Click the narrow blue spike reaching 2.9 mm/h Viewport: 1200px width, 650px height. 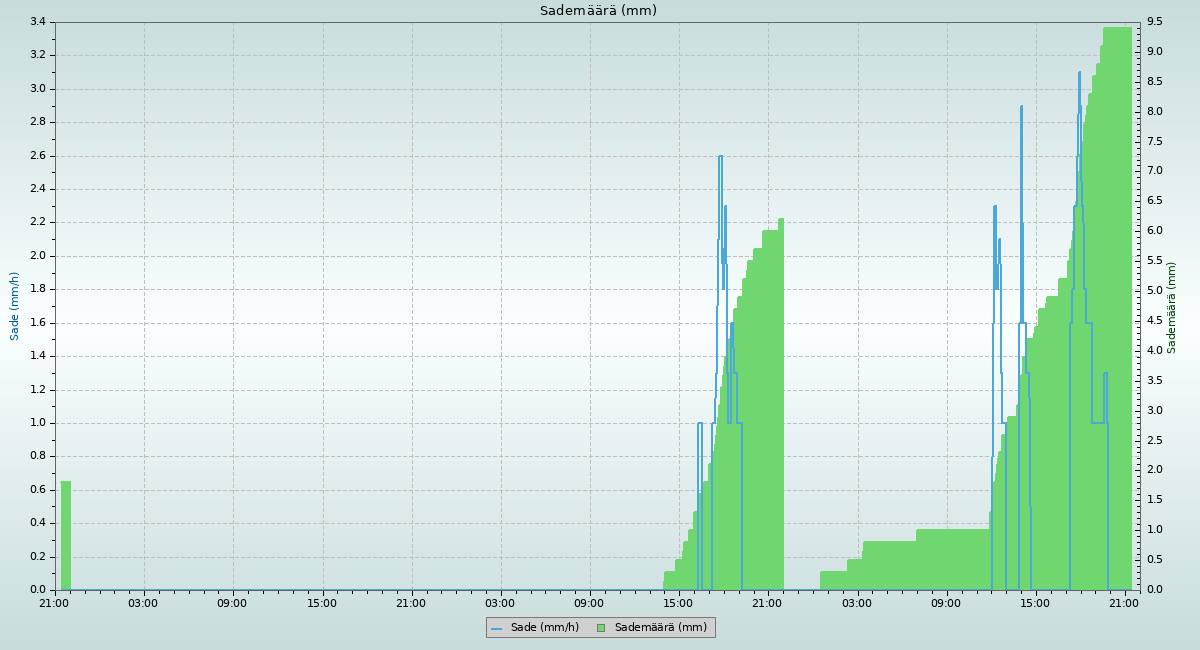click(x=1021, y=107)
